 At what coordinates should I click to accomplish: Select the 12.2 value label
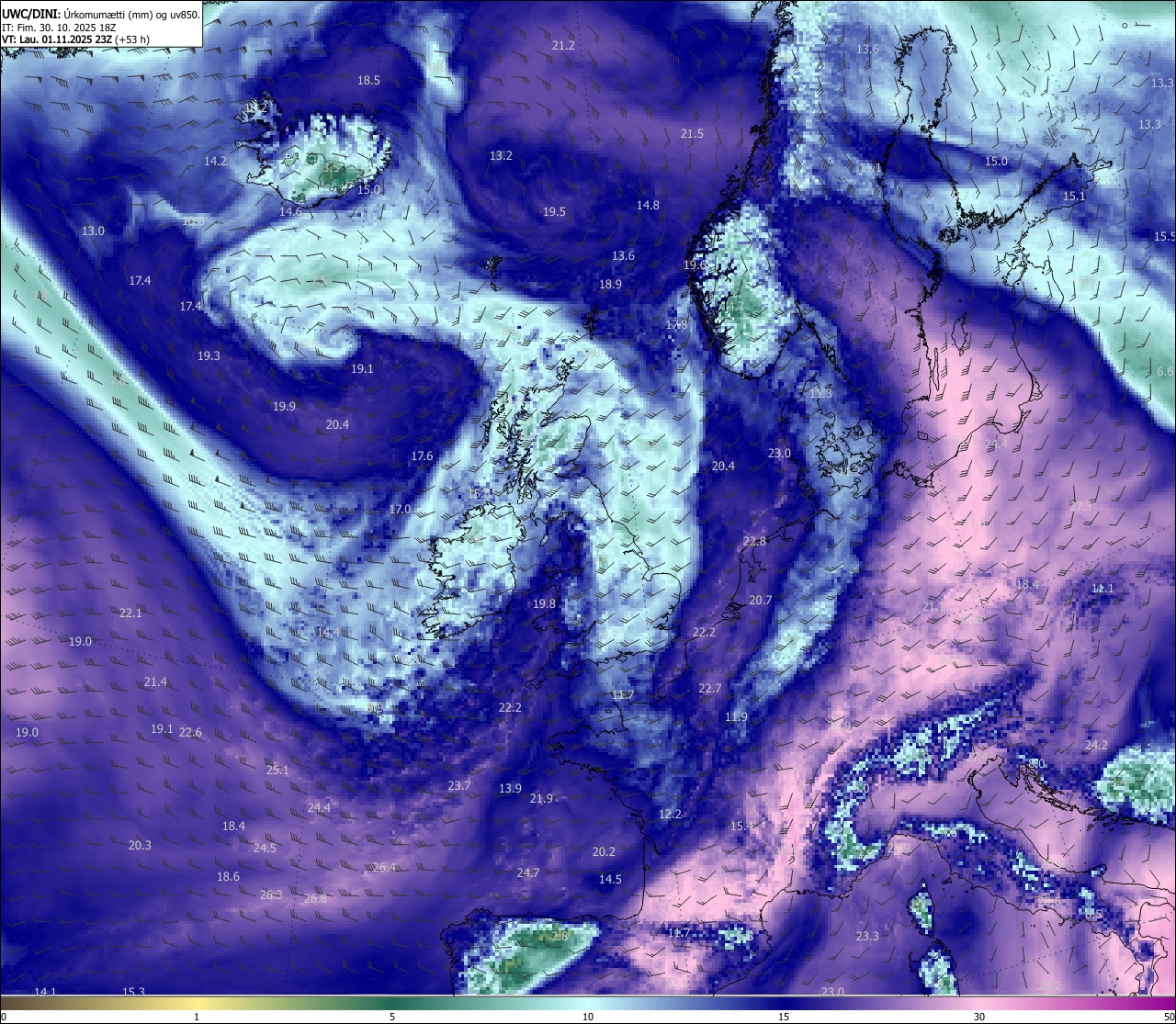[x=670, y=815]
